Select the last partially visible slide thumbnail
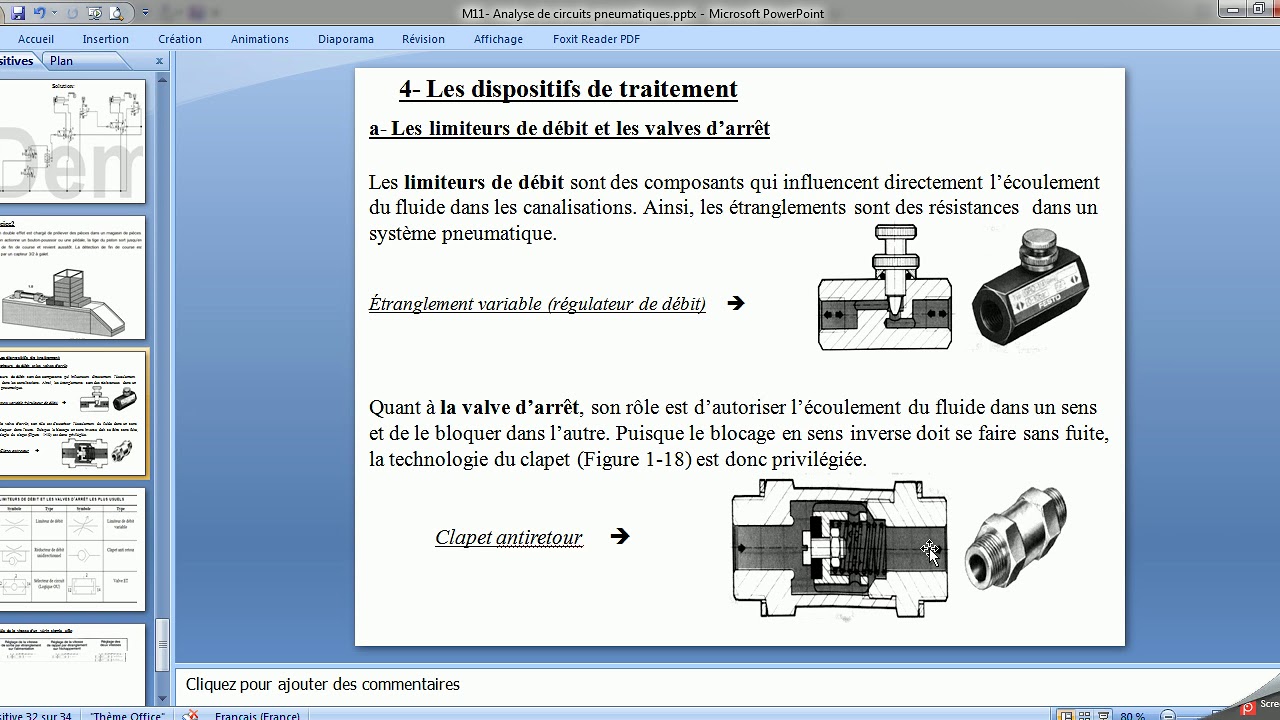This screenshot has width=1280, height=720. coord(72,664)
